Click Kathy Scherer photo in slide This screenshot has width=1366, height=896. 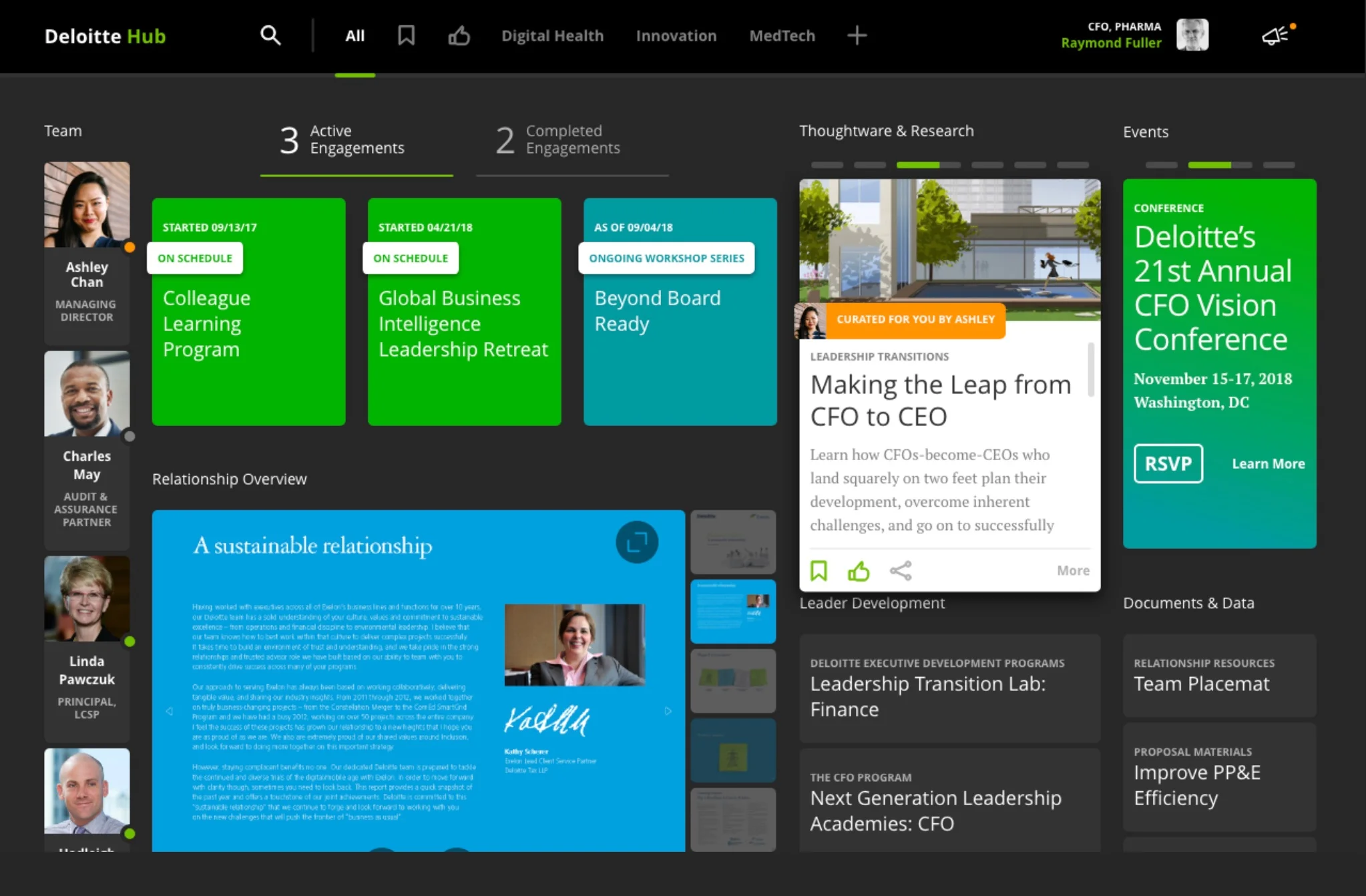coord(574,645)
